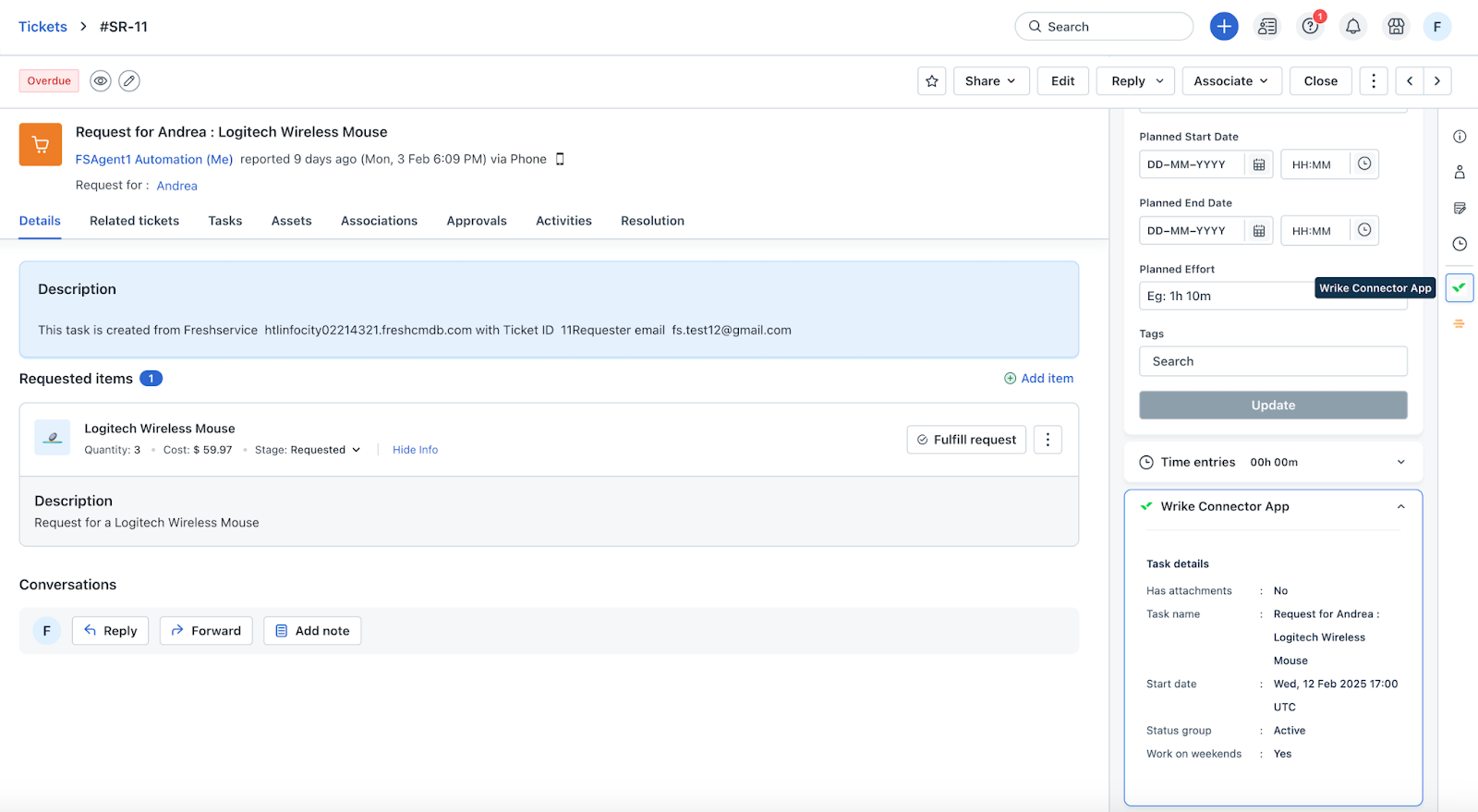This screenshot has width=1478, height=812.
Task: Click the Fulfill request button
Action: [x=966, y=440]
